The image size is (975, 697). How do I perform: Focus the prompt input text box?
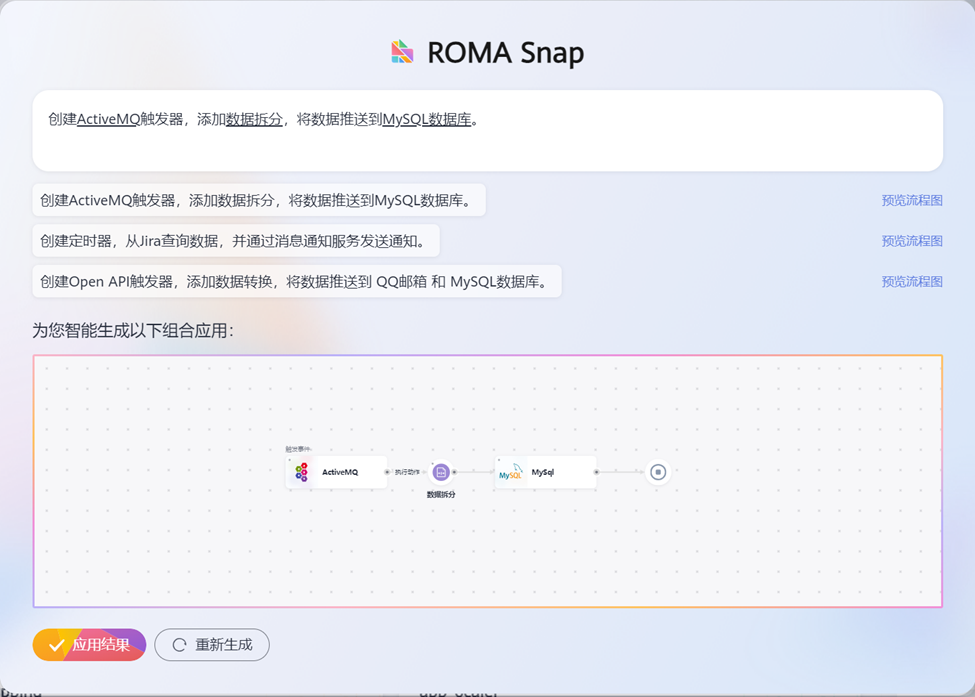tap(488, 131)
